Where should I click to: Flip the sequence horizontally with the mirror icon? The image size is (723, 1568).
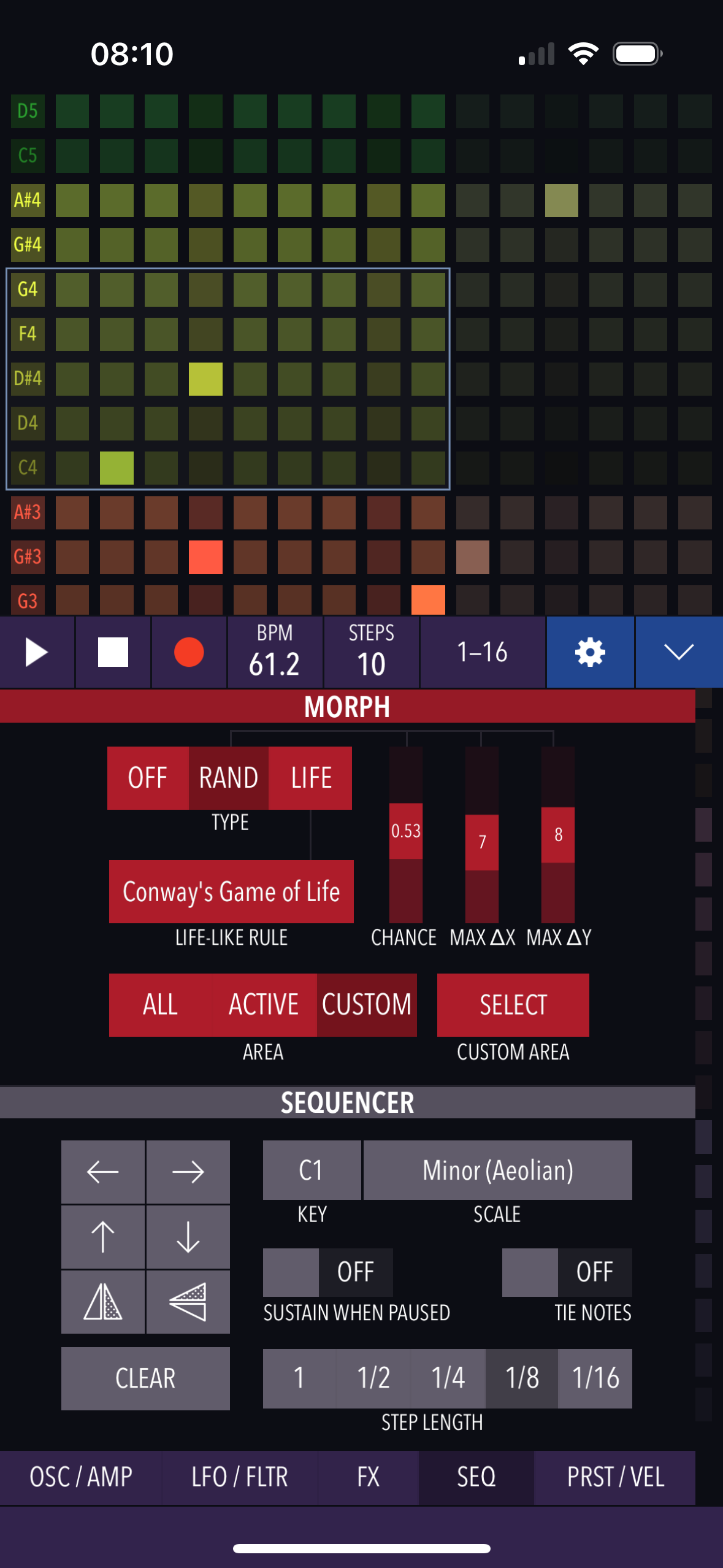click(103, 1302)
